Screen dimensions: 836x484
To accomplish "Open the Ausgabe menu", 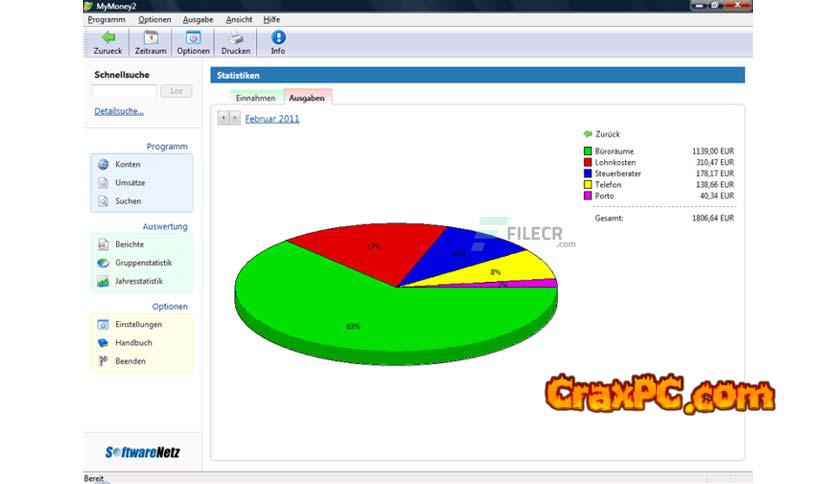I will tap(198, 20).
